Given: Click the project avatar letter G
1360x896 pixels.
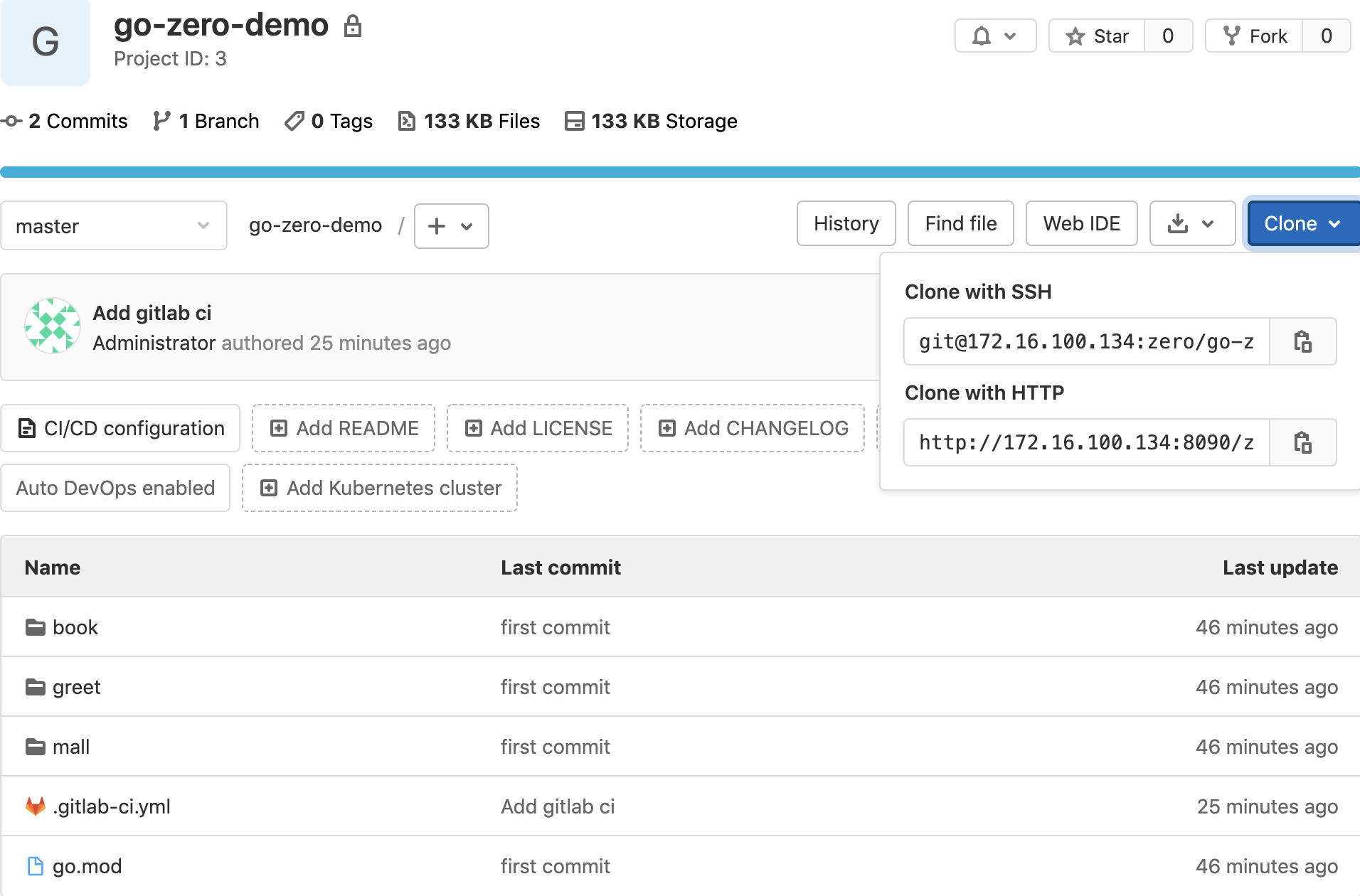Looking at the screenshot, I should point(46,41).
